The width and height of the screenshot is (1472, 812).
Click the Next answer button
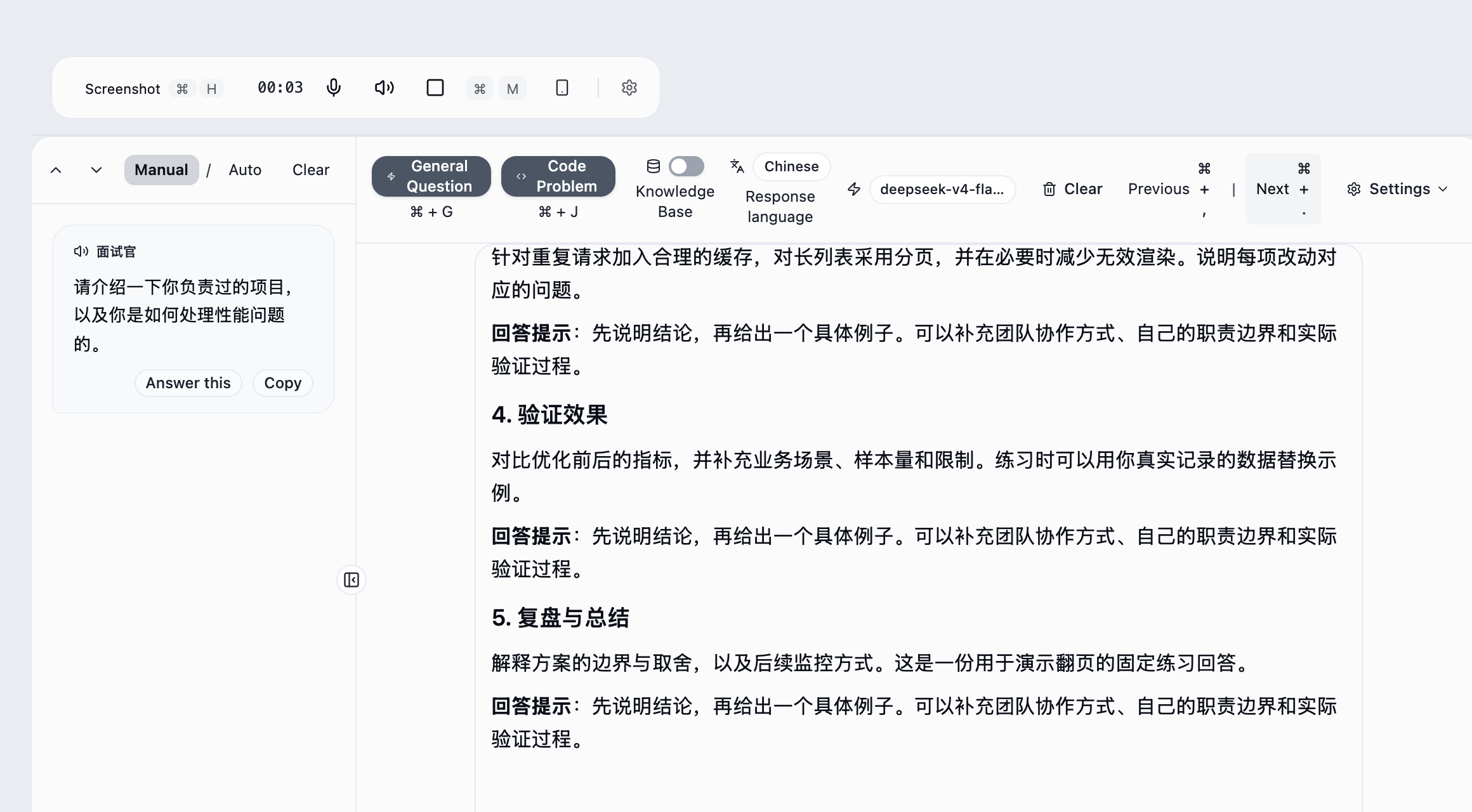click(1283, 189)
